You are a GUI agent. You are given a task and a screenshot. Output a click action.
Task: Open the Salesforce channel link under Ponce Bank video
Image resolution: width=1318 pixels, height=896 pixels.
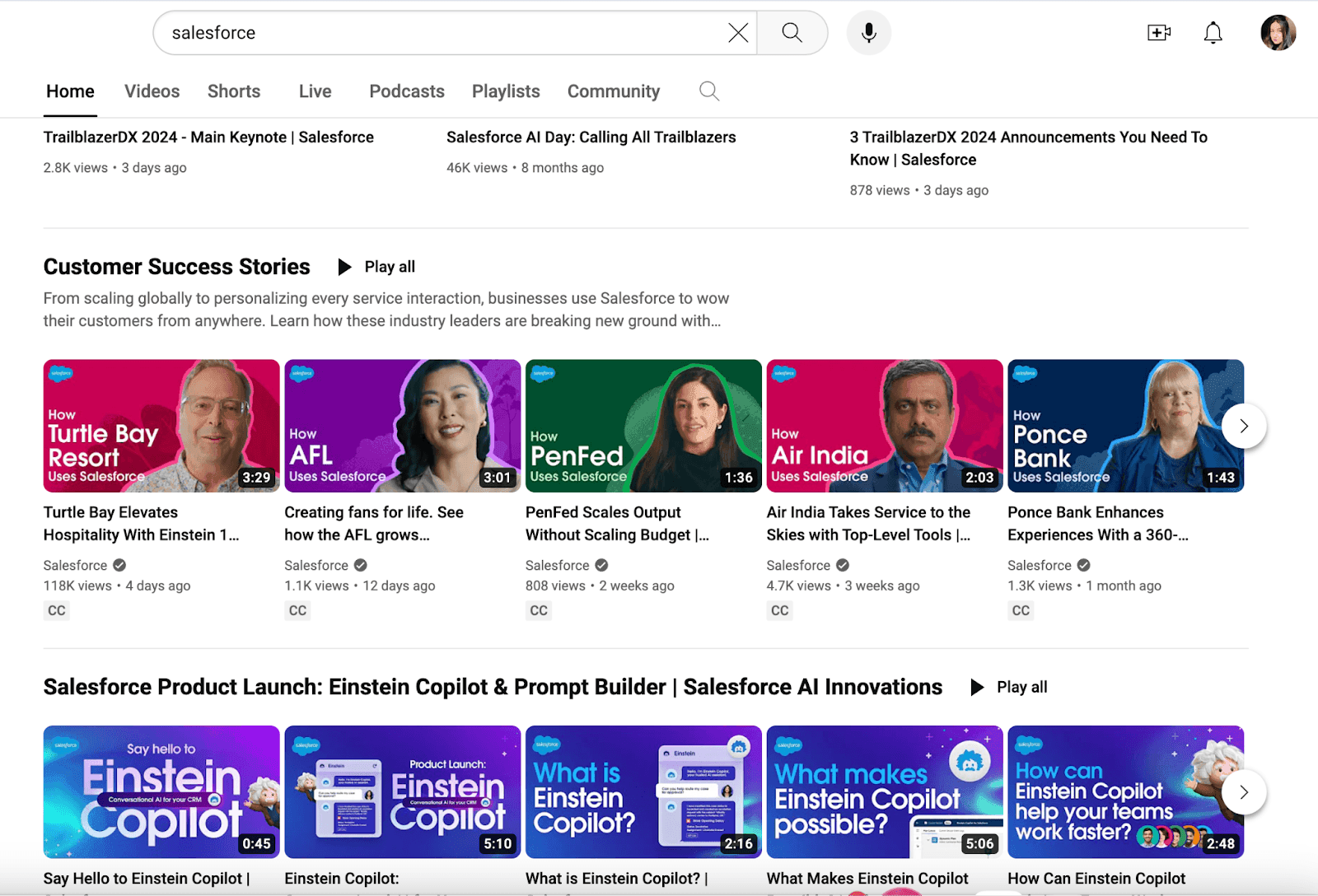(x=1040, y=565)
